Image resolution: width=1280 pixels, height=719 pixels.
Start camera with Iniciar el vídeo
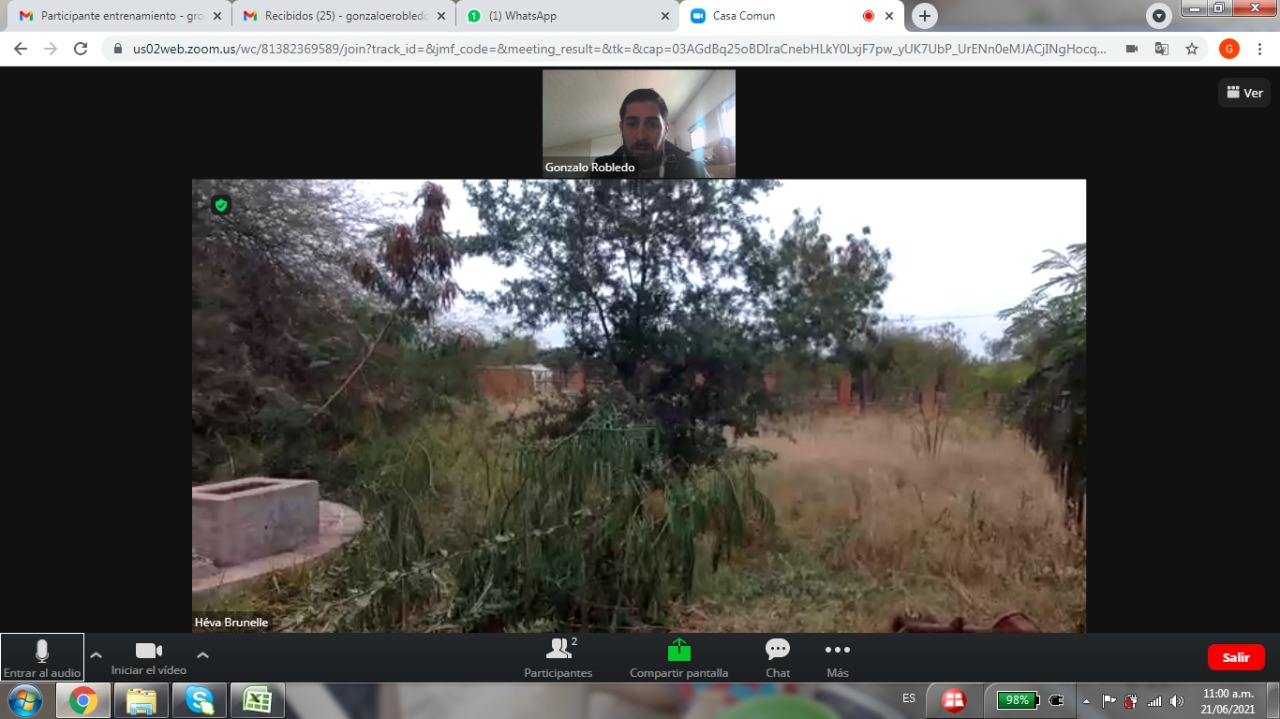coord(148,657)
